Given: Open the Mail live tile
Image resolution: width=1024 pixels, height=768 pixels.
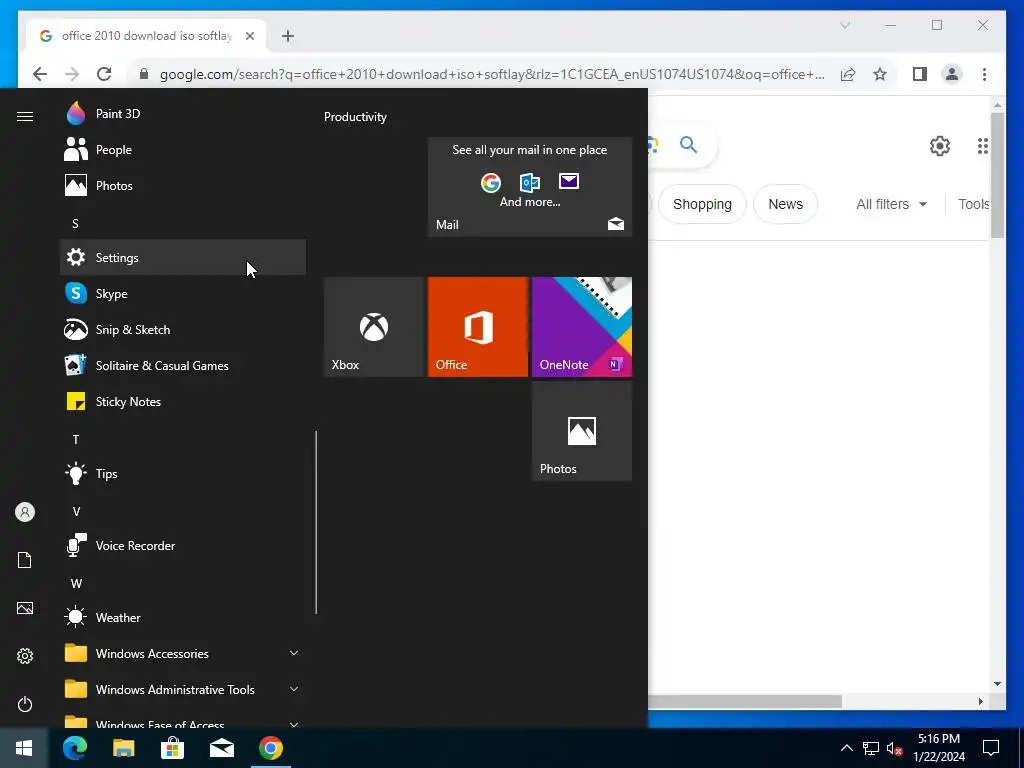Looking at the screenshot, I should (530, 187).
